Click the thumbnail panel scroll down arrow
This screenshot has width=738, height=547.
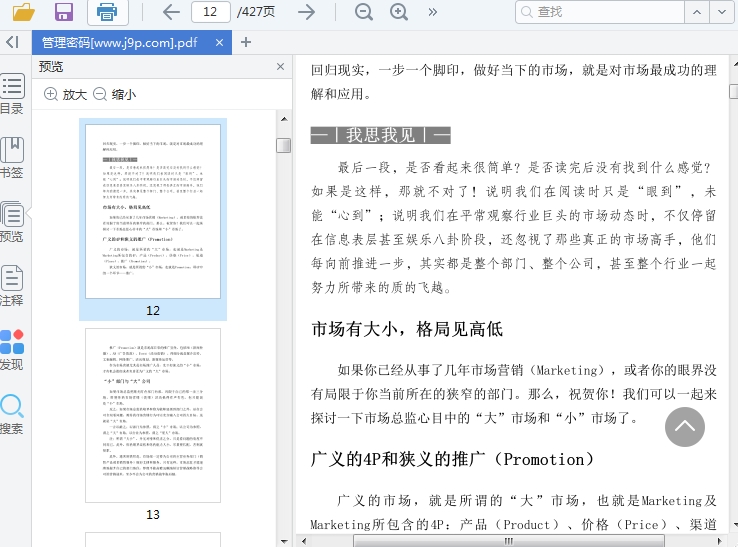[x=284, y=541]
